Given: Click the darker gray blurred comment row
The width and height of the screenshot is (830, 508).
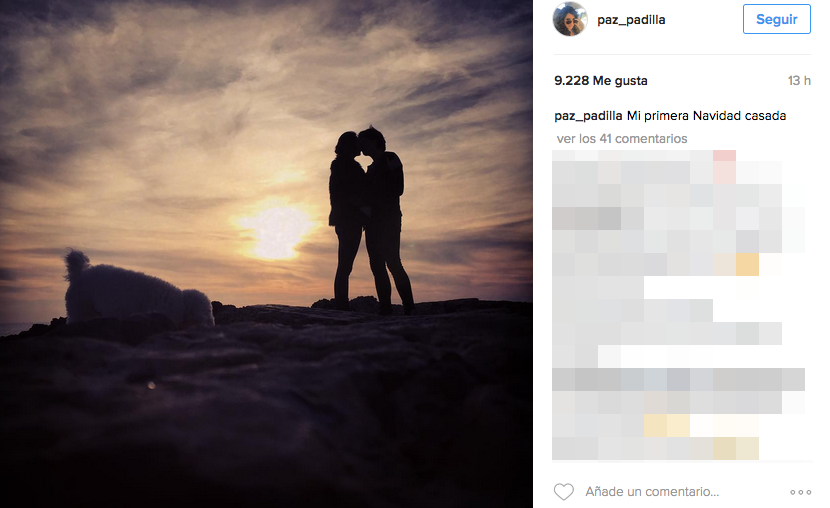Looking at the screenshot, I should click(x=678, y=379).
